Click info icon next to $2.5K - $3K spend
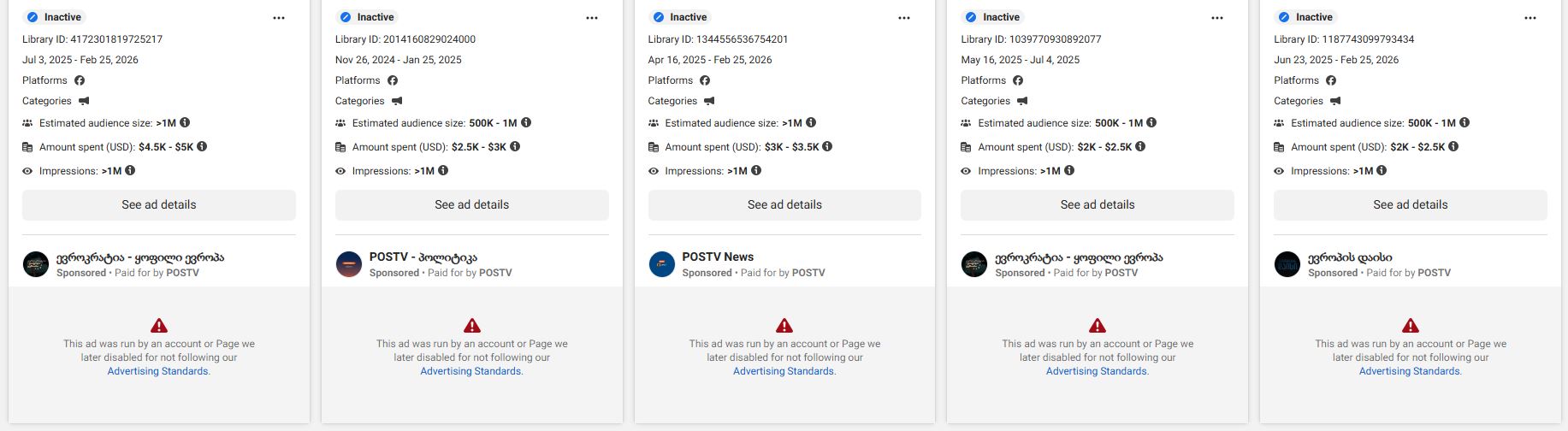Viewport: 1568px width, 431px height. (515, 146)
